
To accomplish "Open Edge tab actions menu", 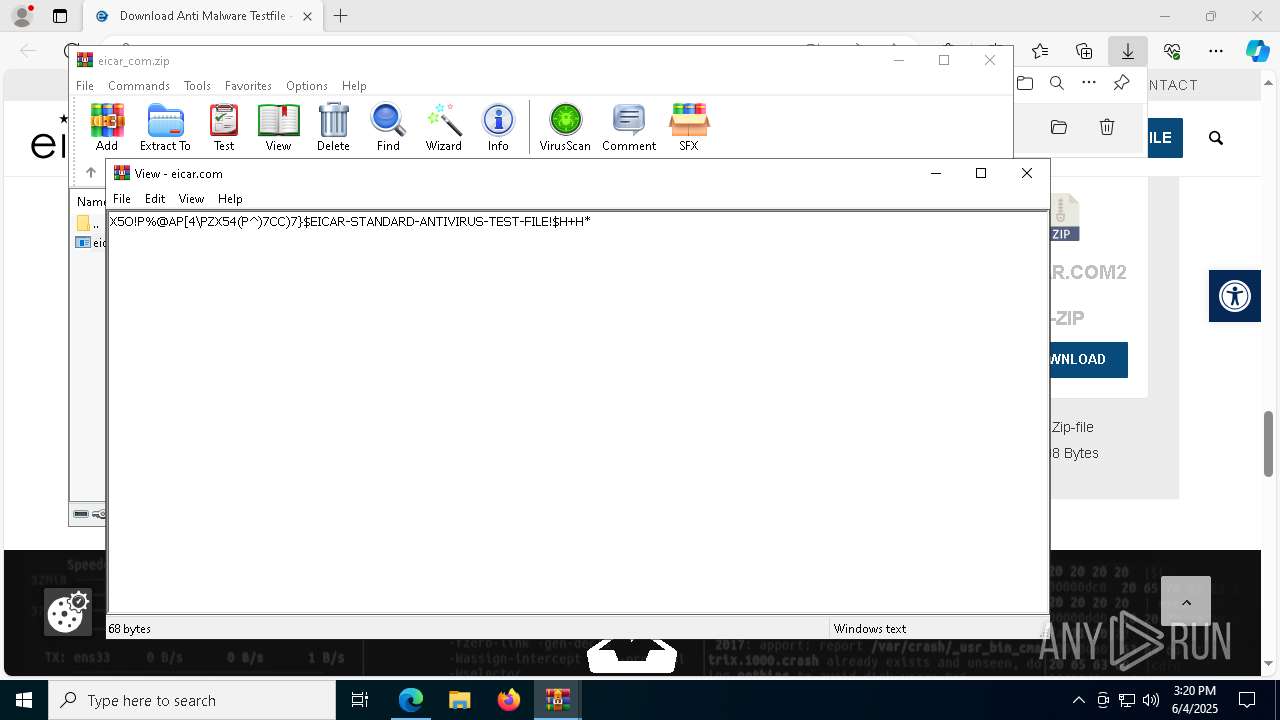I will click(x=60, y=16).
